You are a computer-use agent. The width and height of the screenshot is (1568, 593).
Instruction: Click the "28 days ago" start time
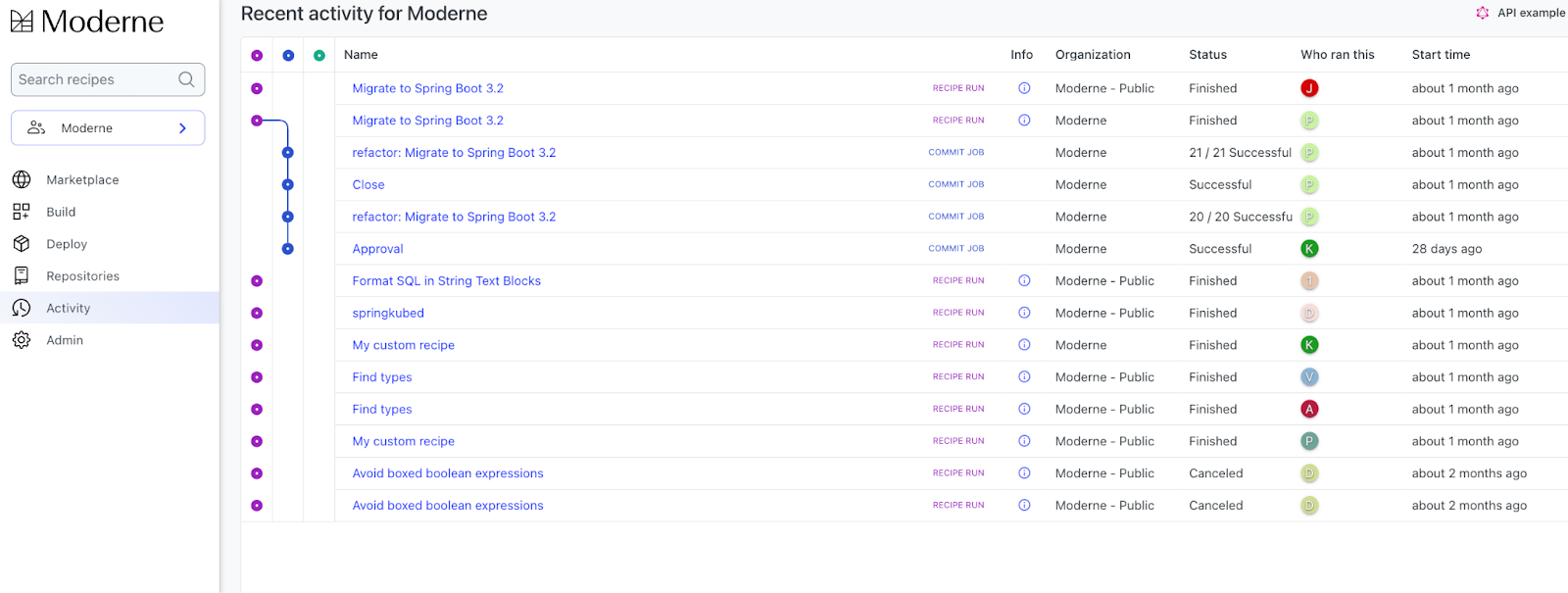pyautogui.click(x=1446, y=249)
